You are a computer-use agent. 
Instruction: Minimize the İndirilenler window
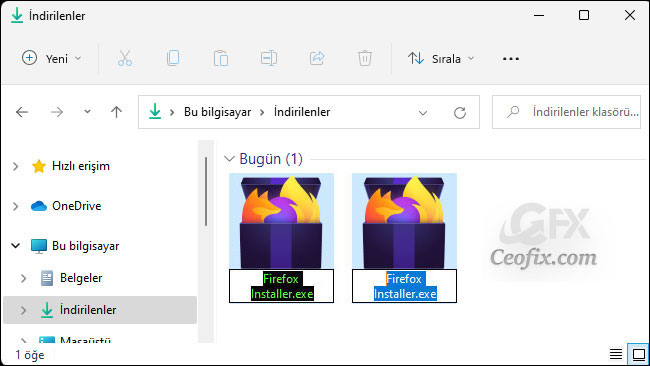[539, 15]
